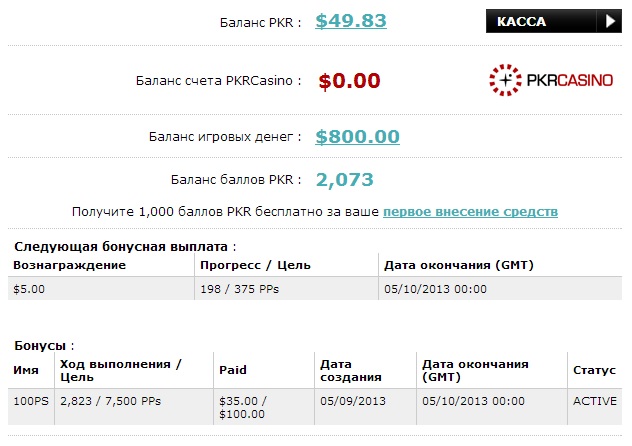This screenshot has width=632, height=446.
Task: Click the 'Имя' bonus column header
Action: pyautogui.click(x=26, y=370)
